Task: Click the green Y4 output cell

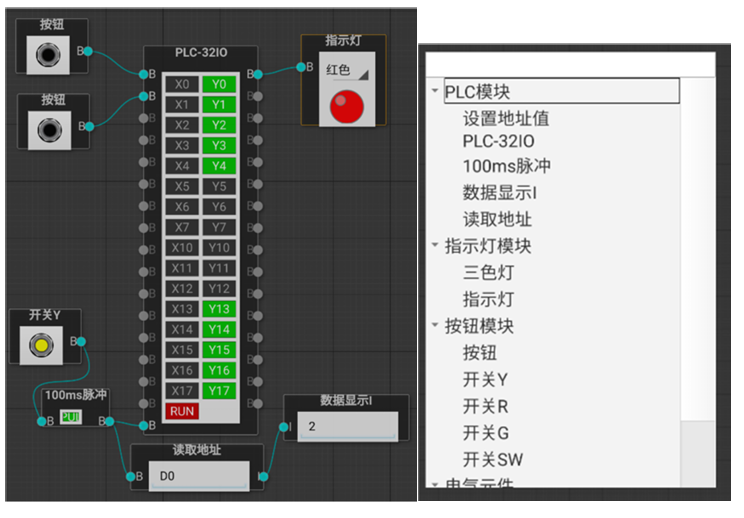Action: click(219, 166)
